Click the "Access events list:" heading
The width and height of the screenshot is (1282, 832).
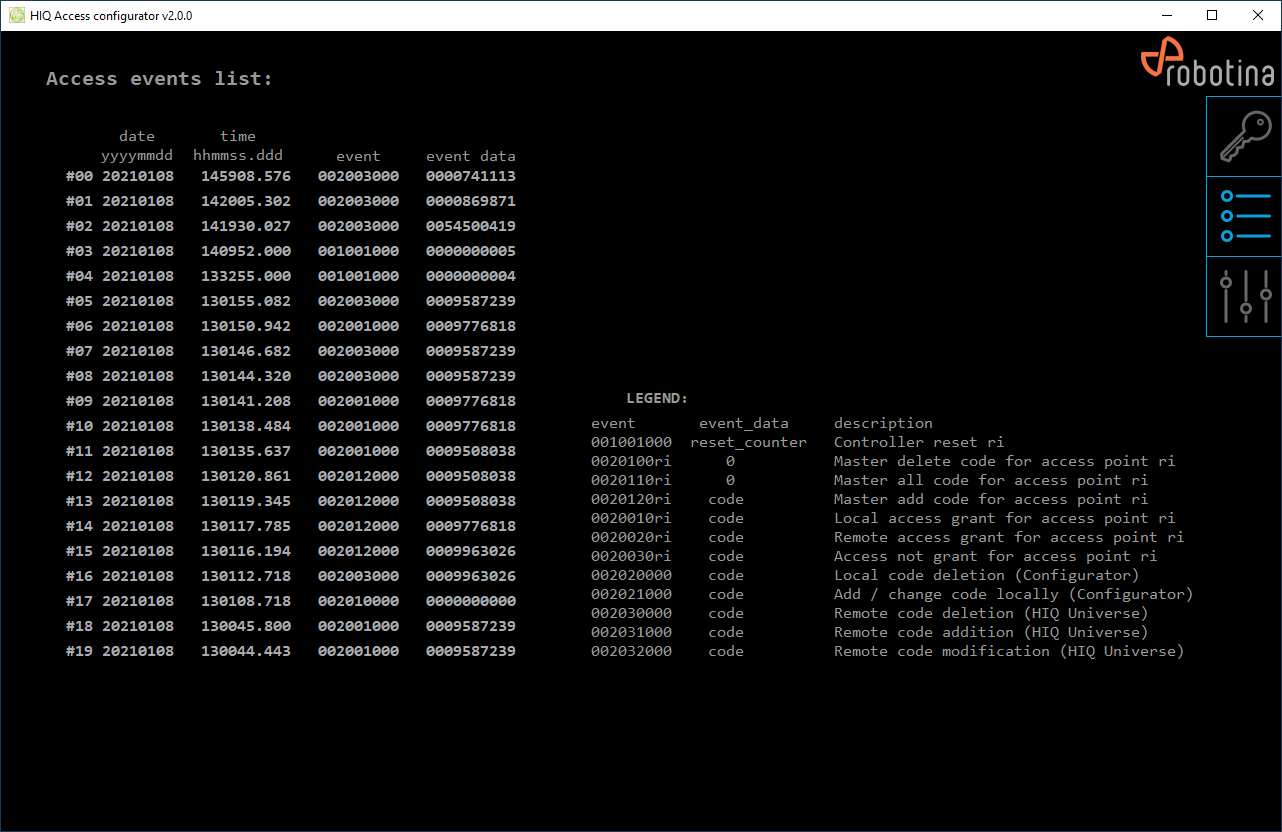159,79
